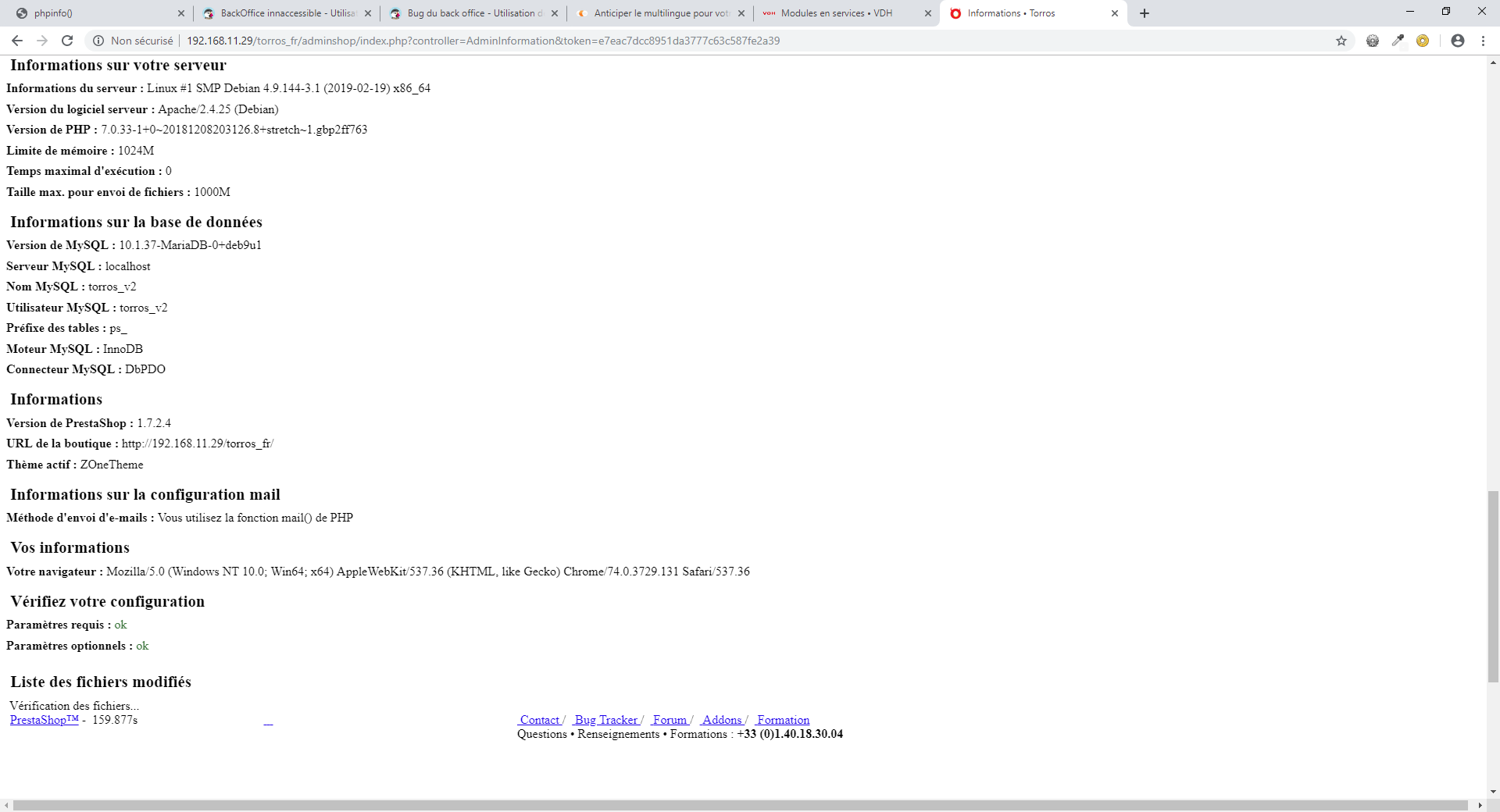This screenshot has width=1500, height=812.
Task: Click the shop URL text
Action: [198, 443]
